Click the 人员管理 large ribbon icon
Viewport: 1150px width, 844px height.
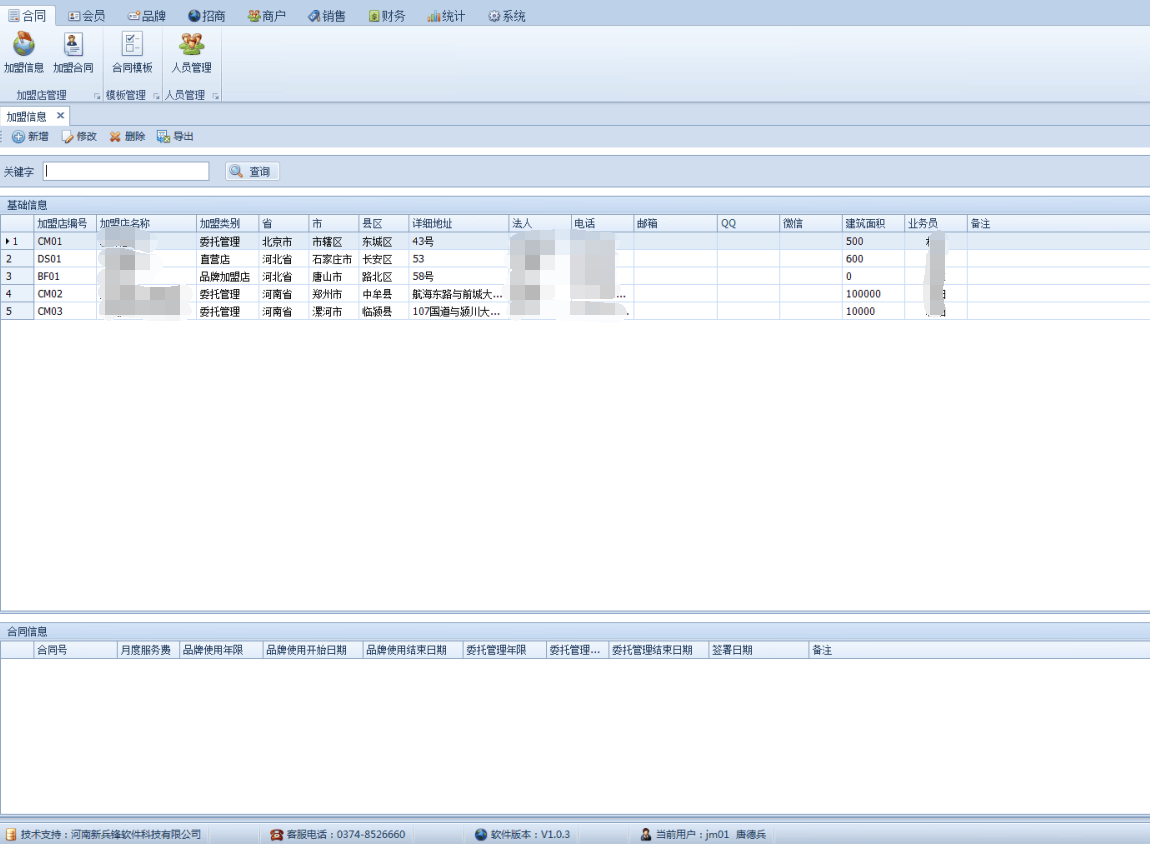191,45
